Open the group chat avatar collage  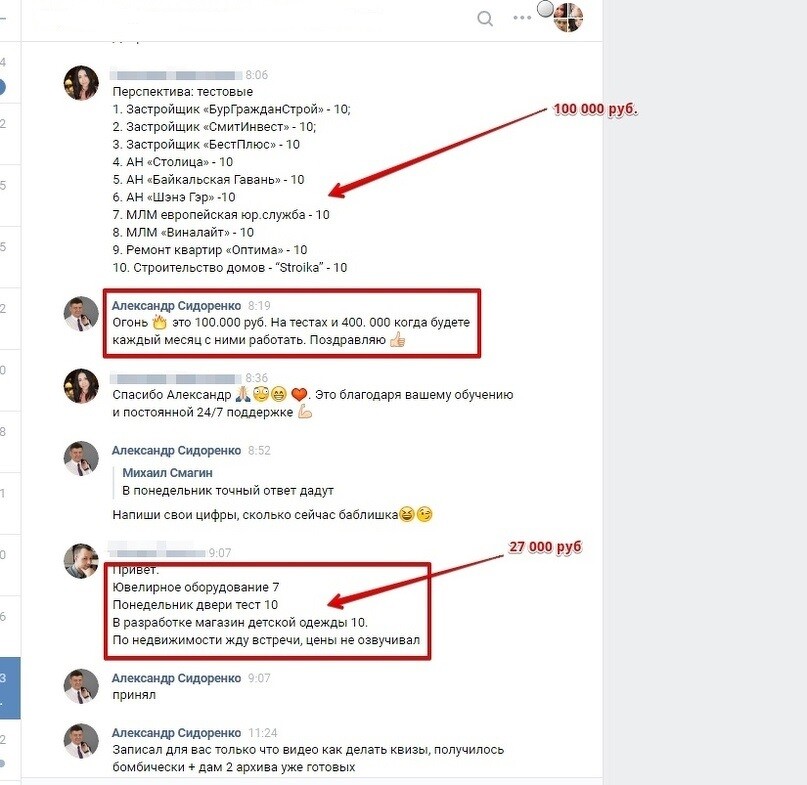point(568,17)
